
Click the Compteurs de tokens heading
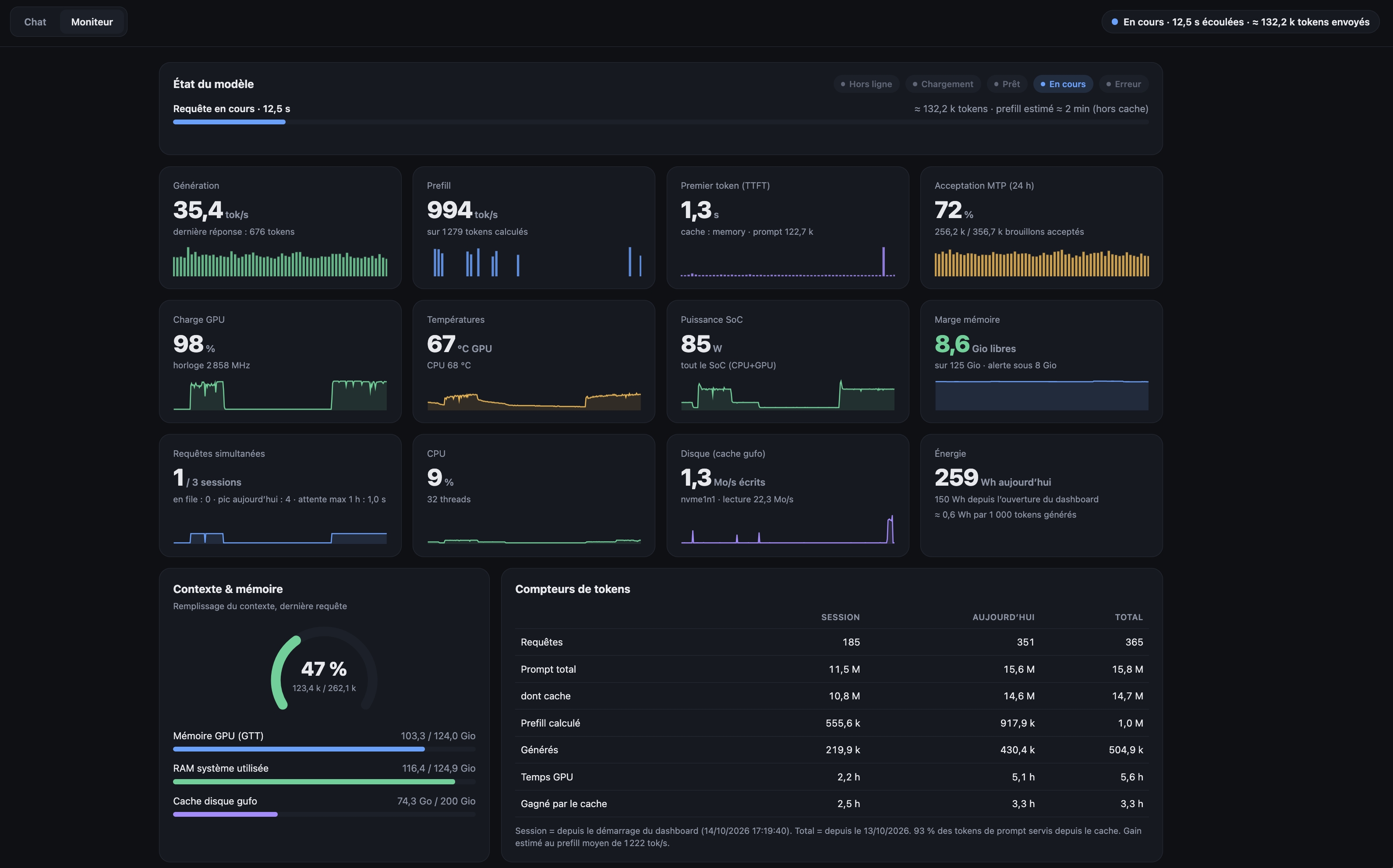573,589
